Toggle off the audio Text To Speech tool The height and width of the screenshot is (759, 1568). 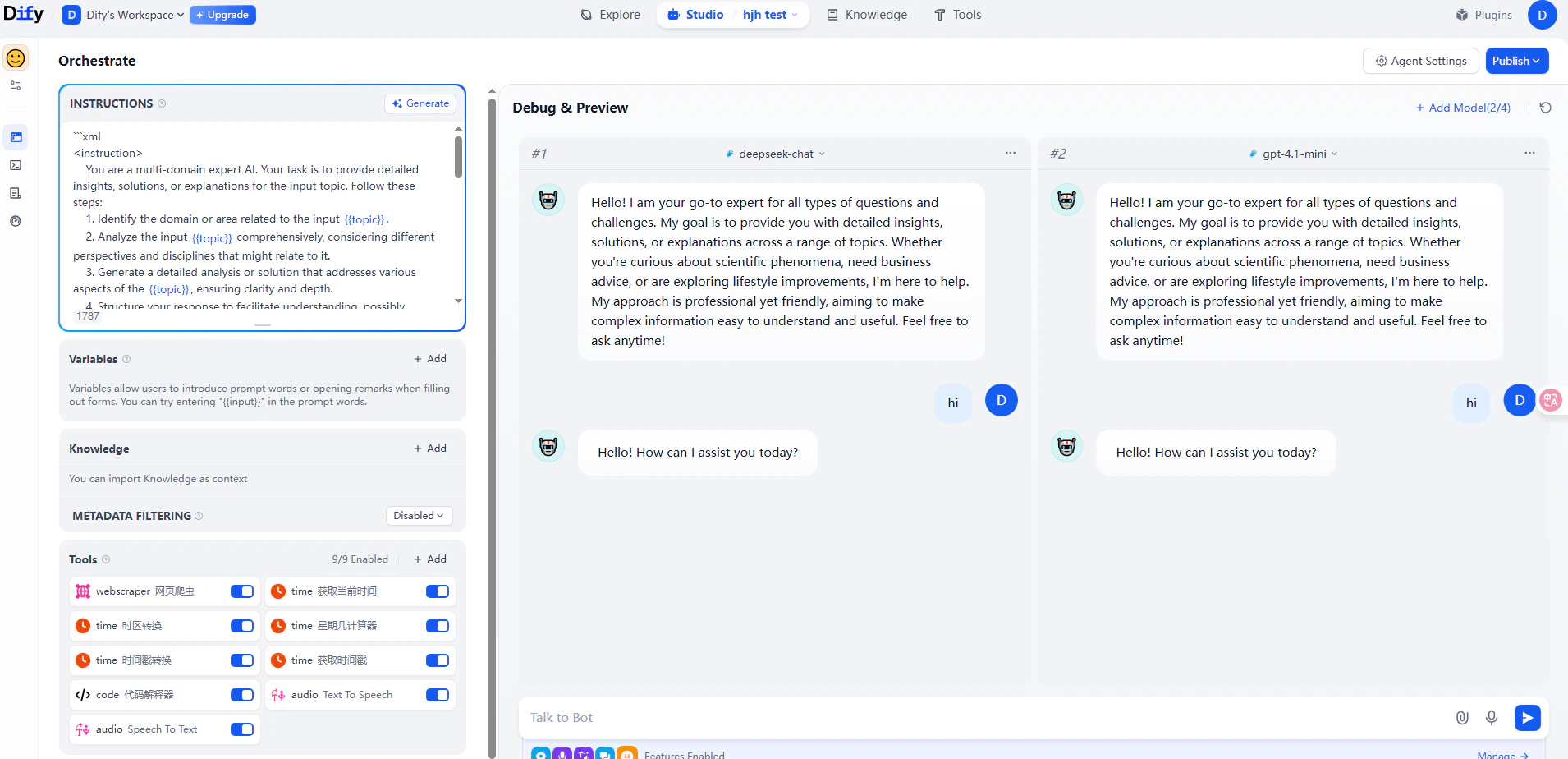coord(437,694)
